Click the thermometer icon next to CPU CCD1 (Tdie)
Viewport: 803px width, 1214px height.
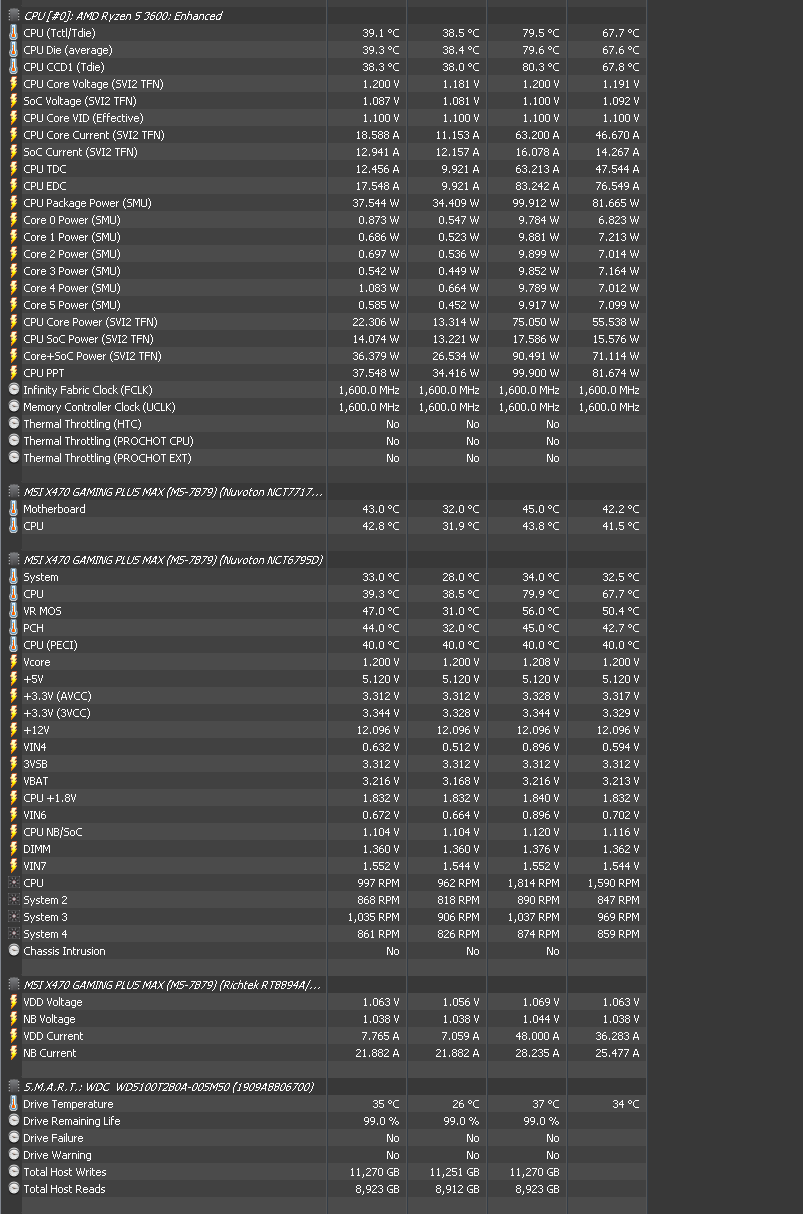tap(14, 67)
